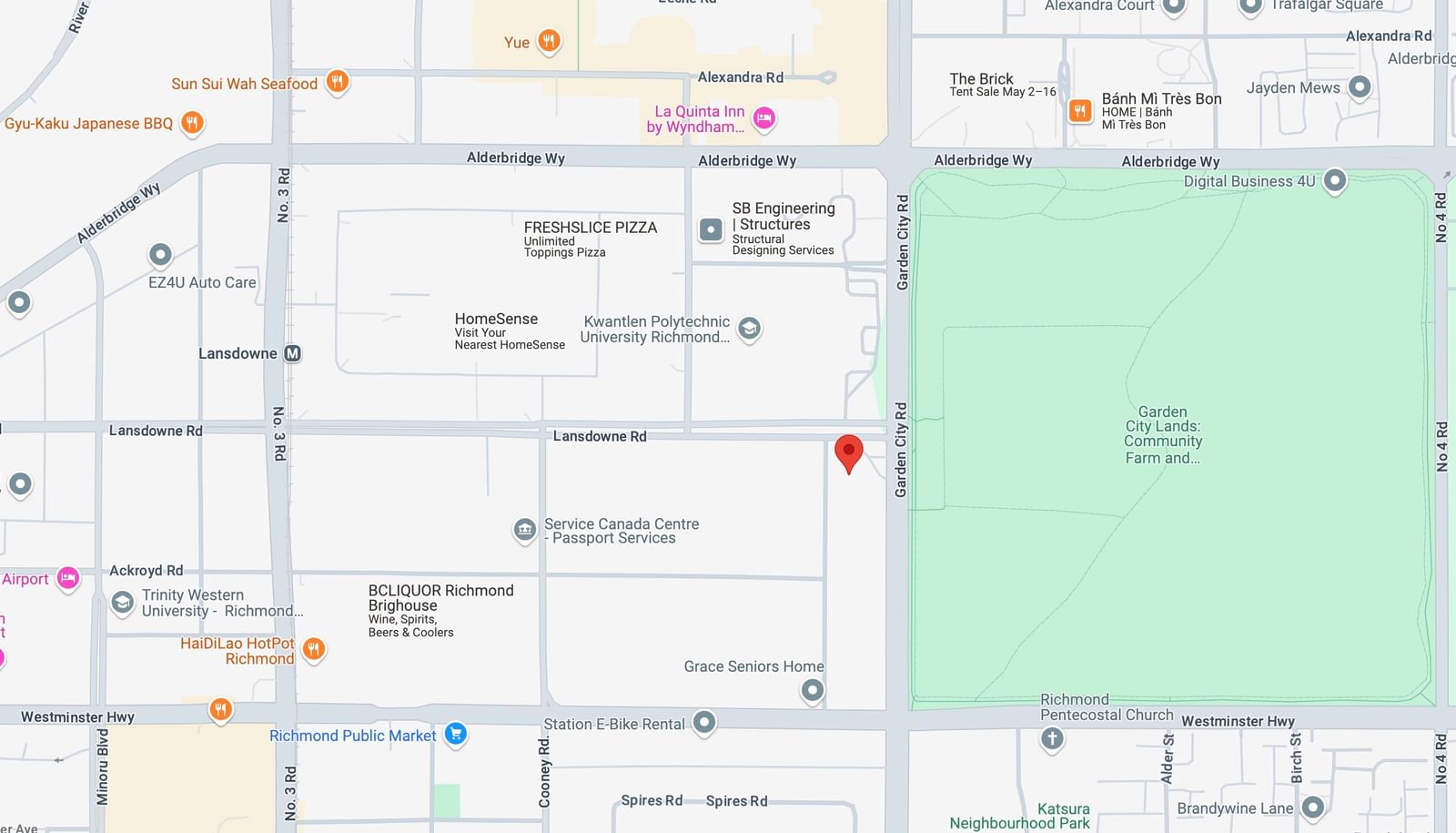1456x833 pixels.
Task: Click the Birch St street label
Action: tap(1297, 758)
